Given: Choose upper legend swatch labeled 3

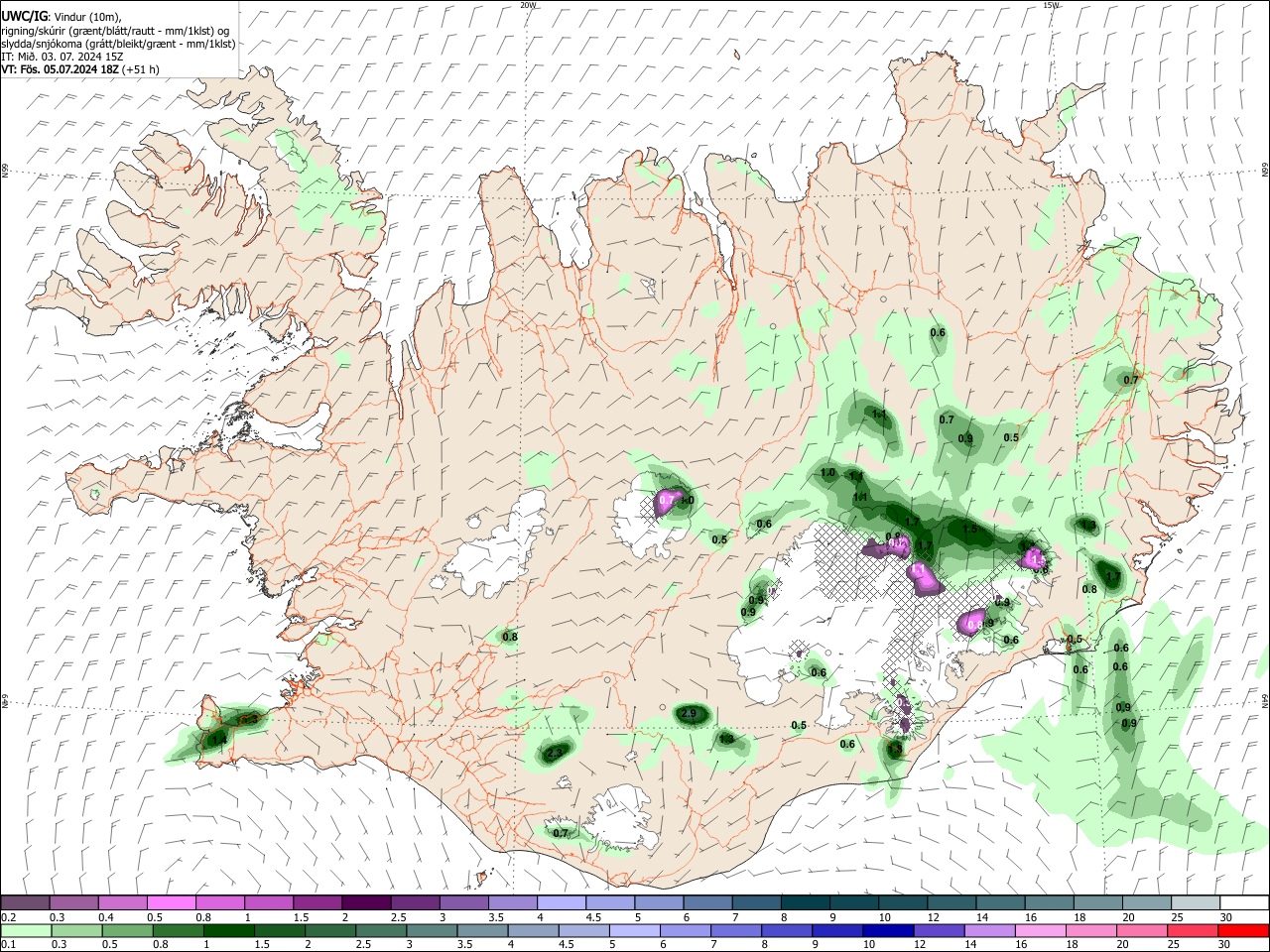Looking at the screenshot, I should click(462, 903).
